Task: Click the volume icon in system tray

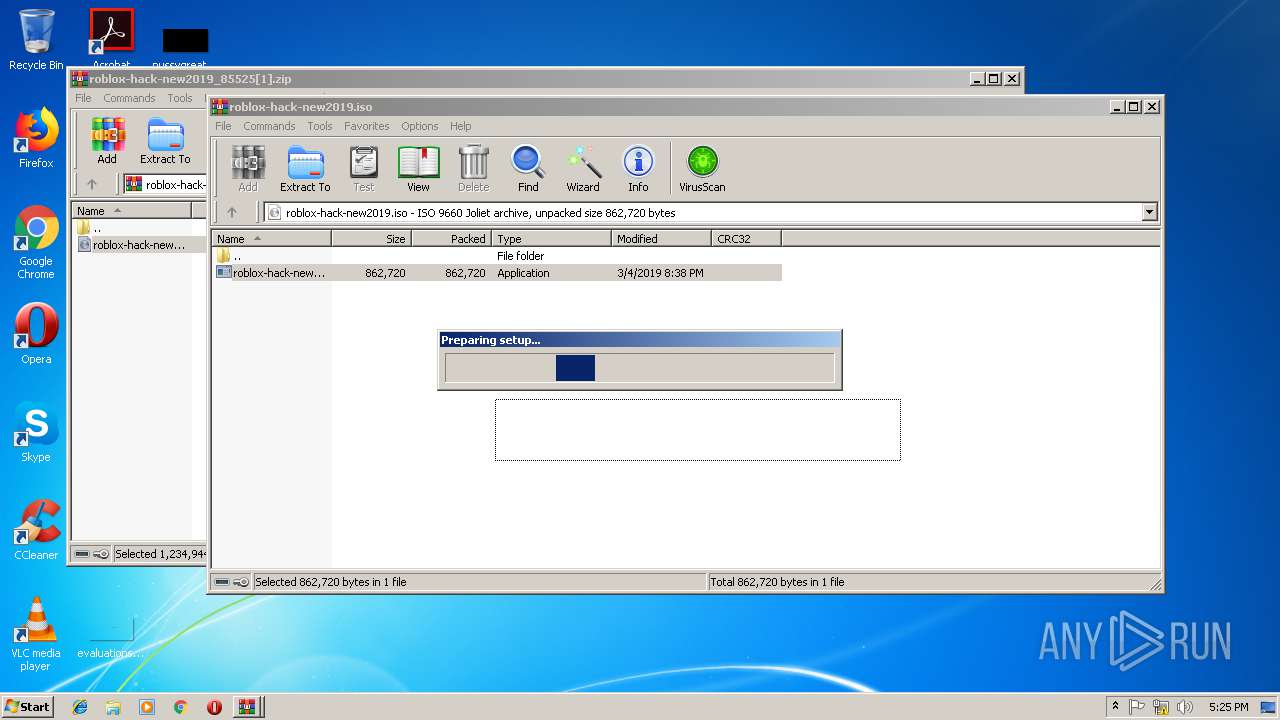Action: point(1185,707)
